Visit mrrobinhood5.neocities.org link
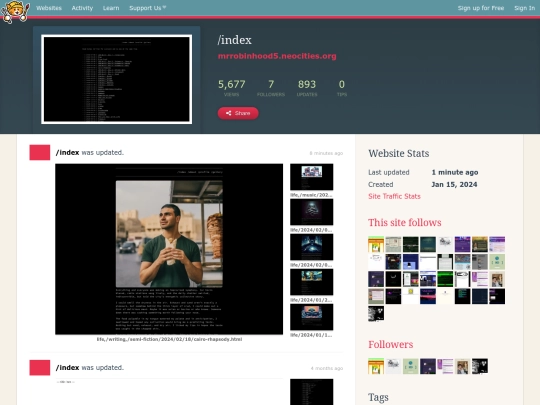 (277, 56)
